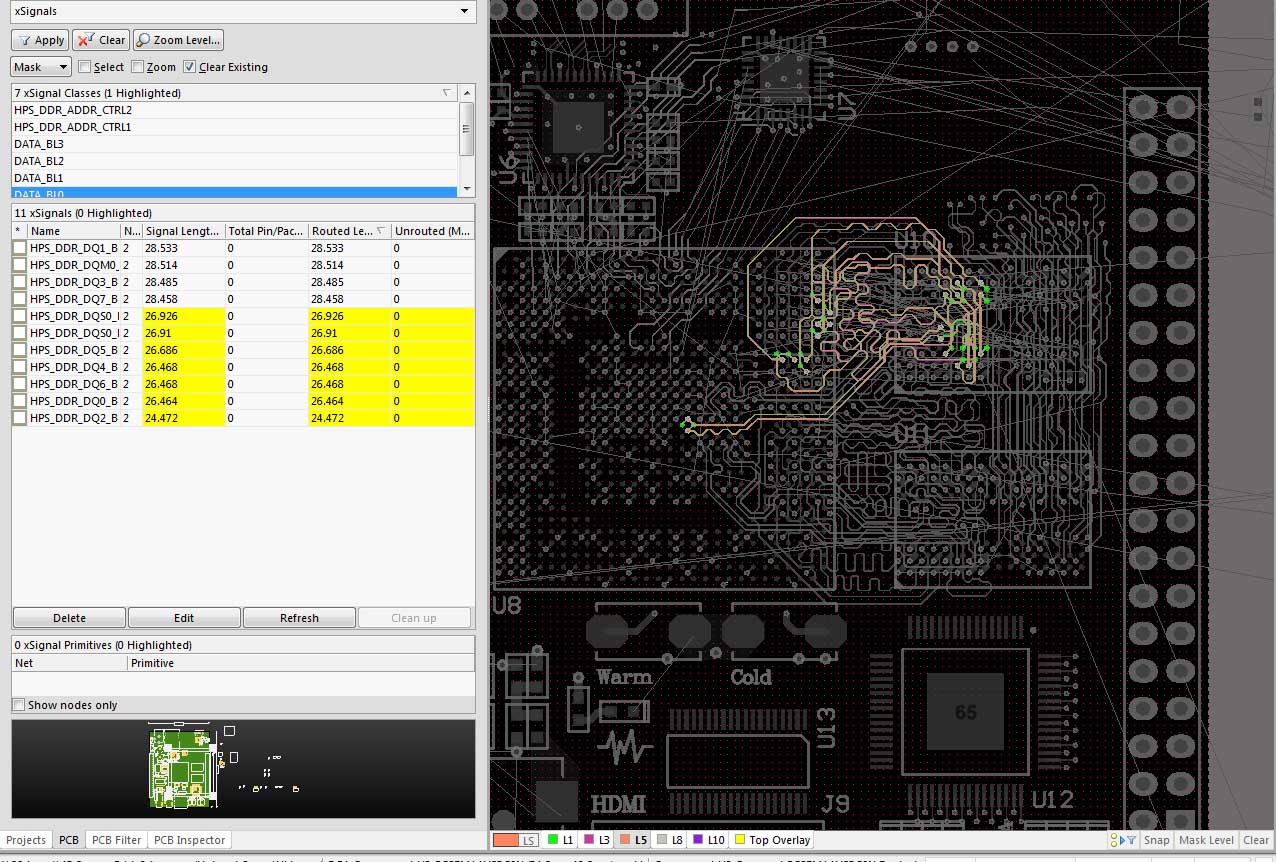Open the xSignals panel mode dropdown
This screenshot has width=1276, height=862.
point(463,11)
